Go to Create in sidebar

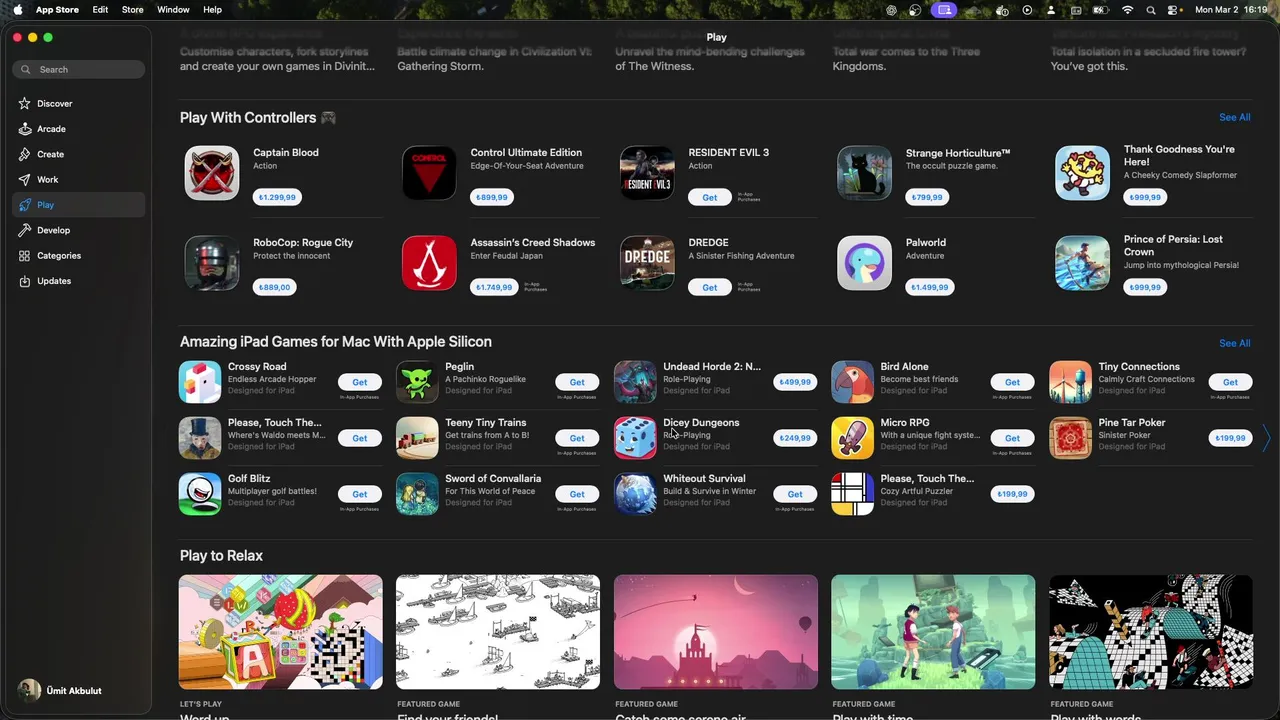(79, 154)
